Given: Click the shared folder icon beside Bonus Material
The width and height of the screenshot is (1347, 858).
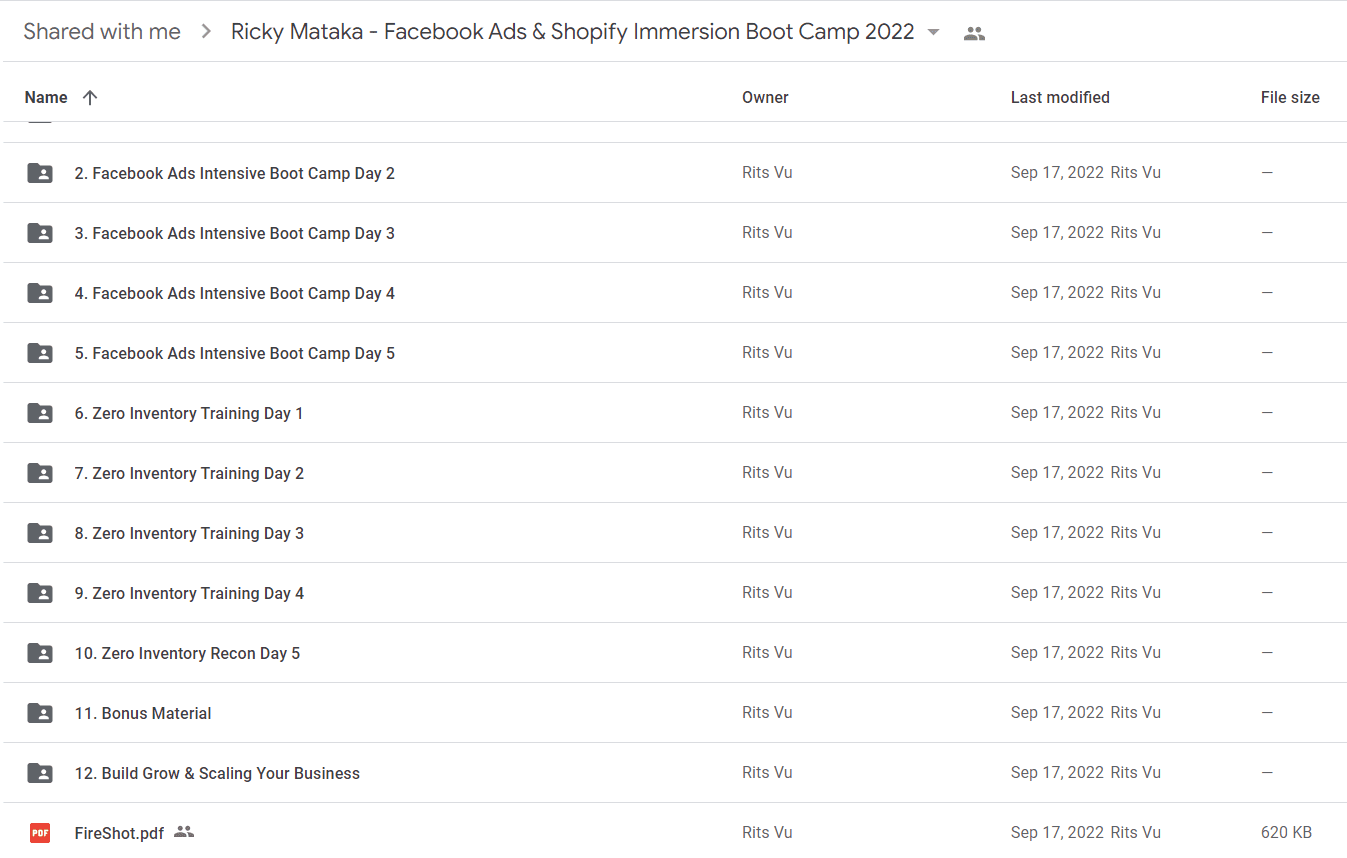Looking at the screenshot, I should [40, 713].
